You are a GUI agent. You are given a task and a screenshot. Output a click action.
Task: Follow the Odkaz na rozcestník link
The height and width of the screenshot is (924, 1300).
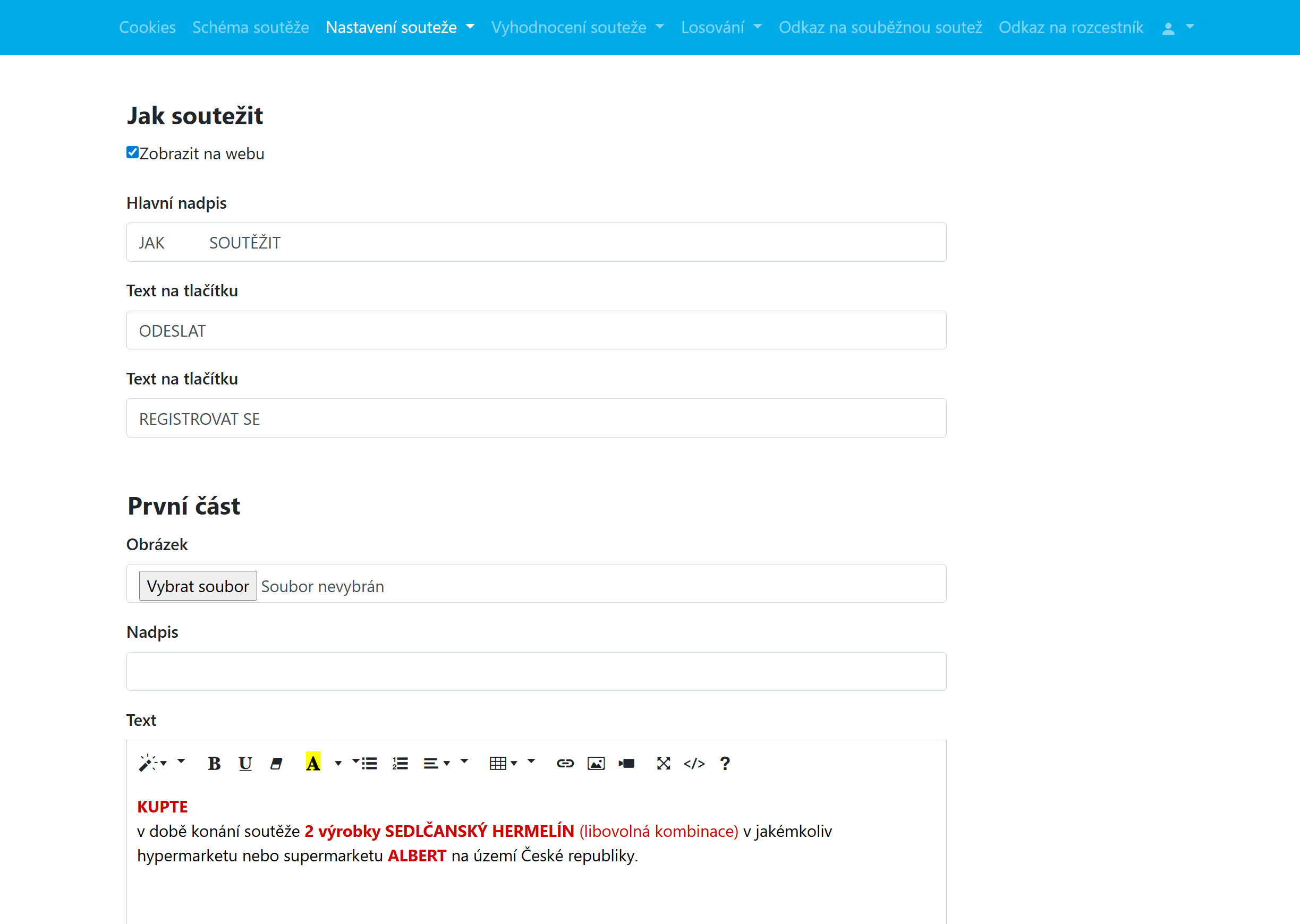[x=1070, y=27]
